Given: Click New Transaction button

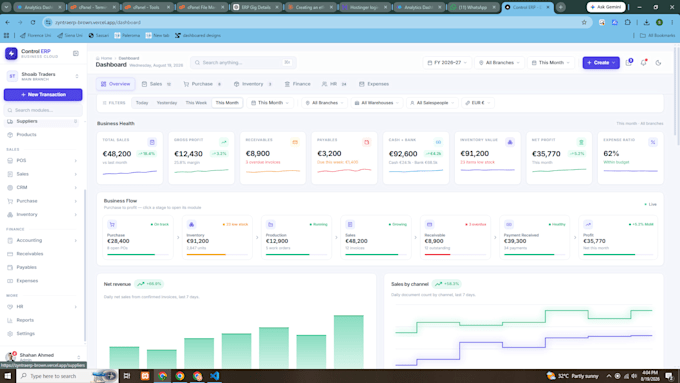Looking at the screenshot, I should tap(43, 95).
